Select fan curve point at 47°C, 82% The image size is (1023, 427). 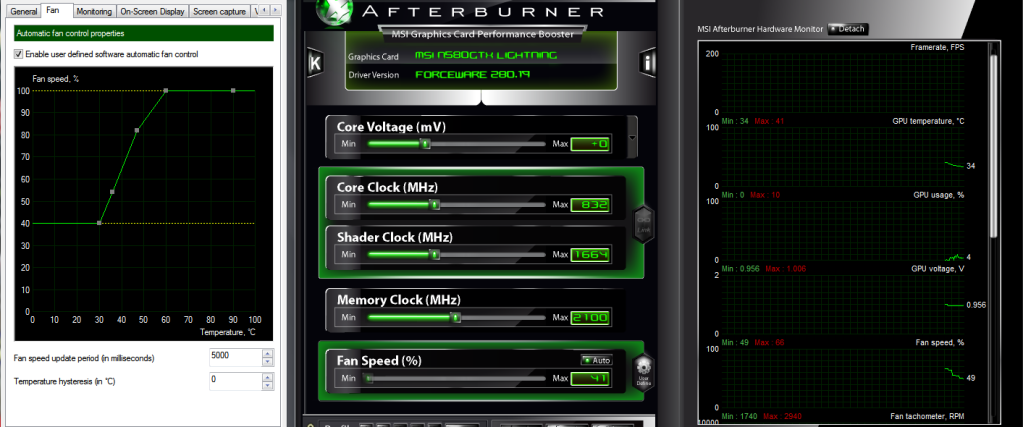click(x=137, y=131)
